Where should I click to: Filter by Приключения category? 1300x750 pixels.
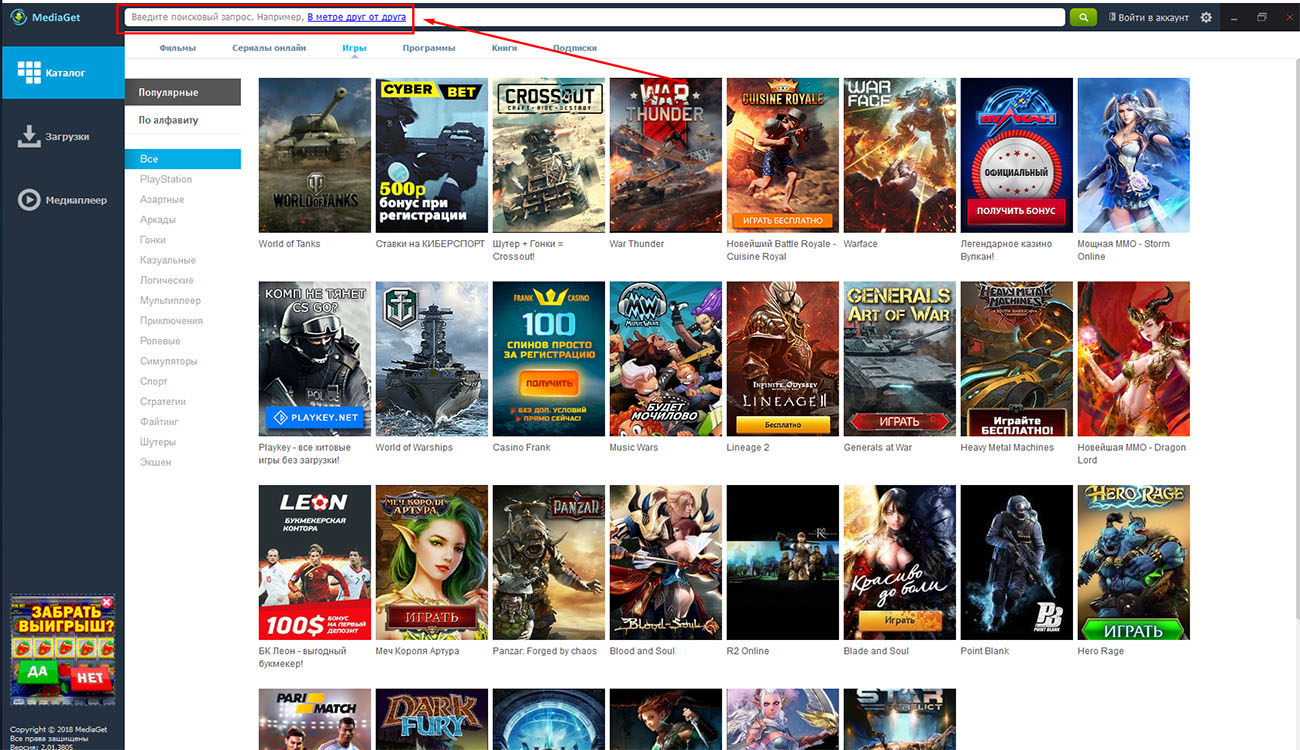171,320
